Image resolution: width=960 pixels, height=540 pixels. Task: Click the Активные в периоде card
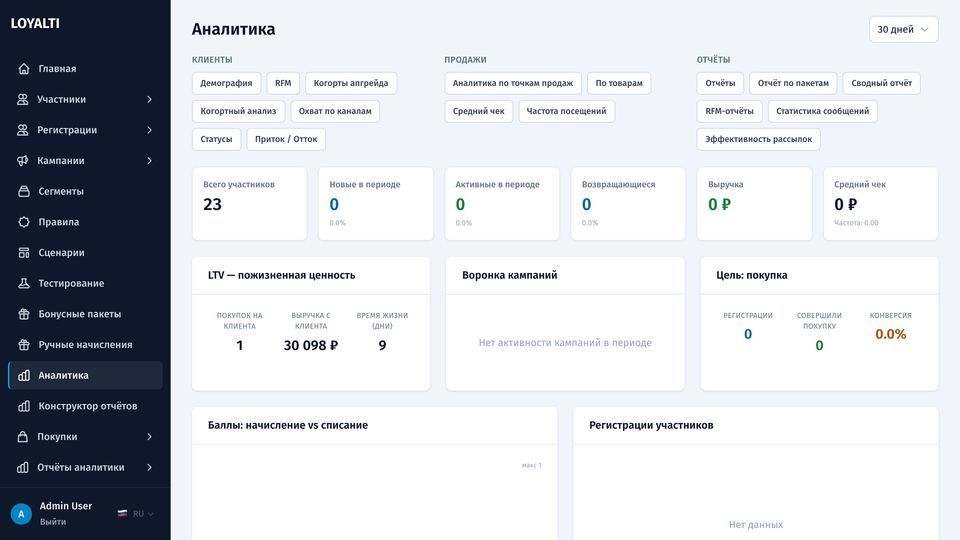pyautogui.click(x=501, y=204)
